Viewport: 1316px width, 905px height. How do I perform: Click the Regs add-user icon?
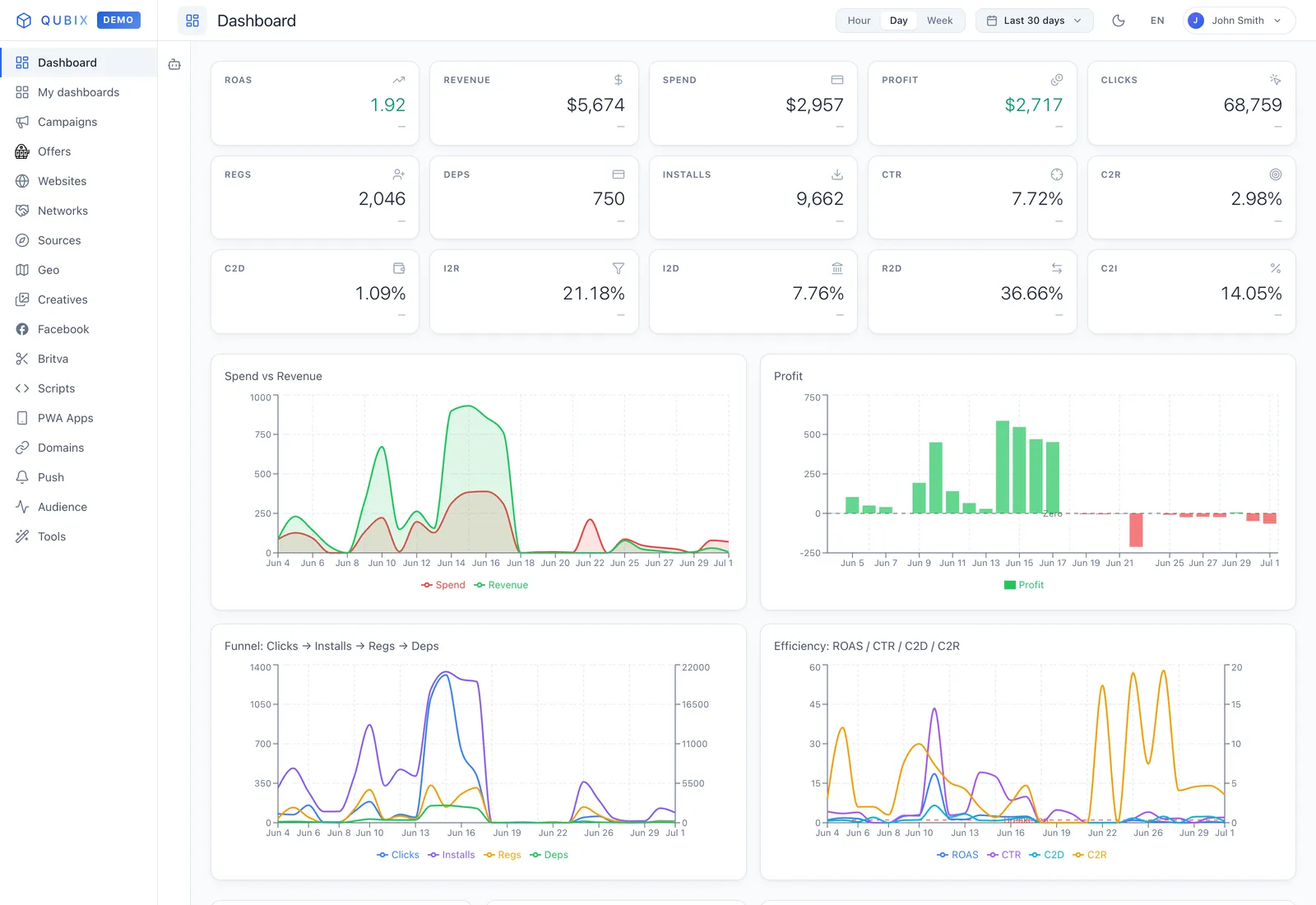(399, 174)
